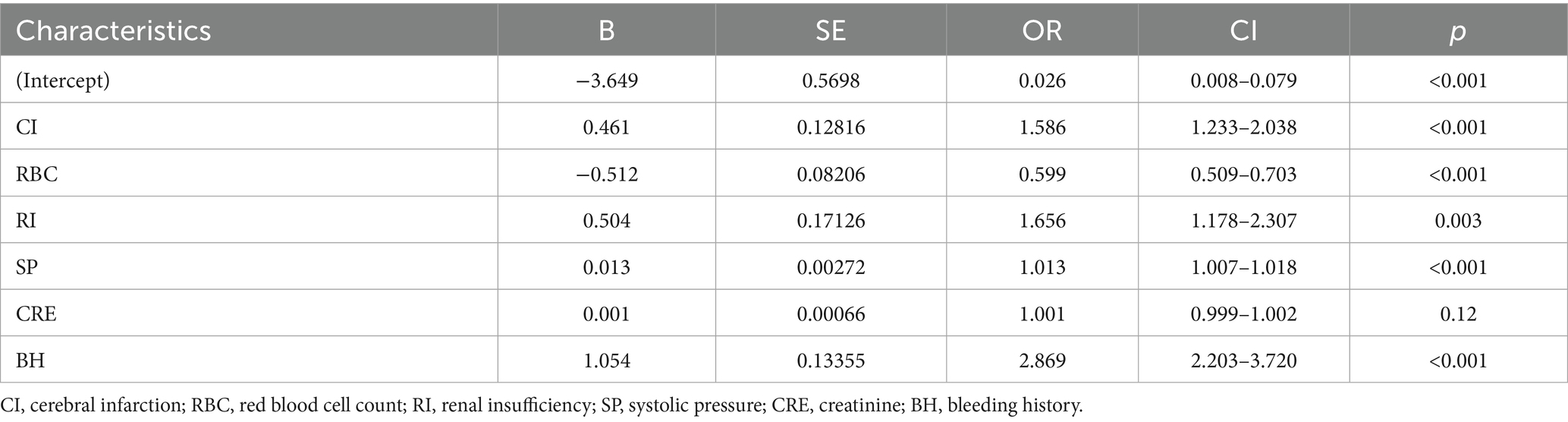Select the B column header
Screen dimensions: 1568x422
click(x=606, y=30)
